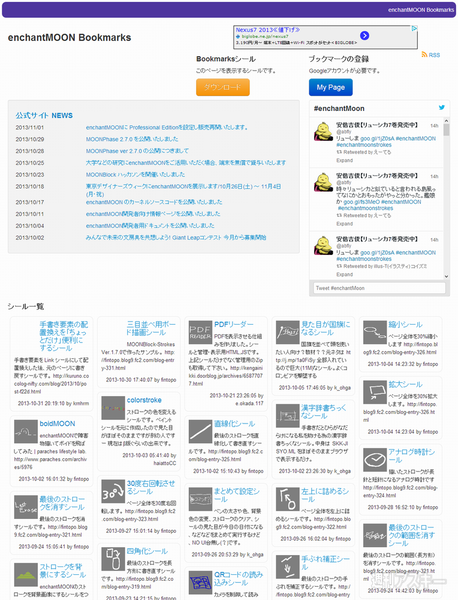The image size is (458, 600).
Task: Open the 縮小シール thumbnail icon
Action: 375,332
